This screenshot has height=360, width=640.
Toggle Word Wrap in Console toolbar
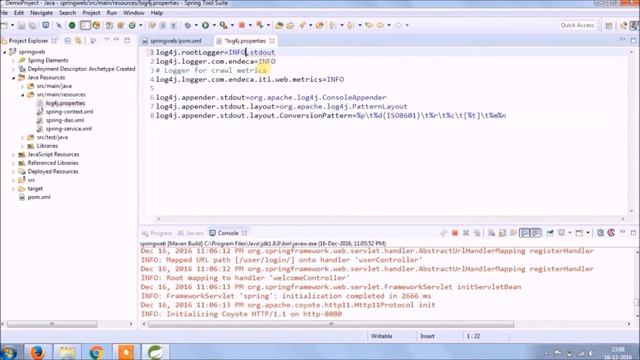(513, 233)
